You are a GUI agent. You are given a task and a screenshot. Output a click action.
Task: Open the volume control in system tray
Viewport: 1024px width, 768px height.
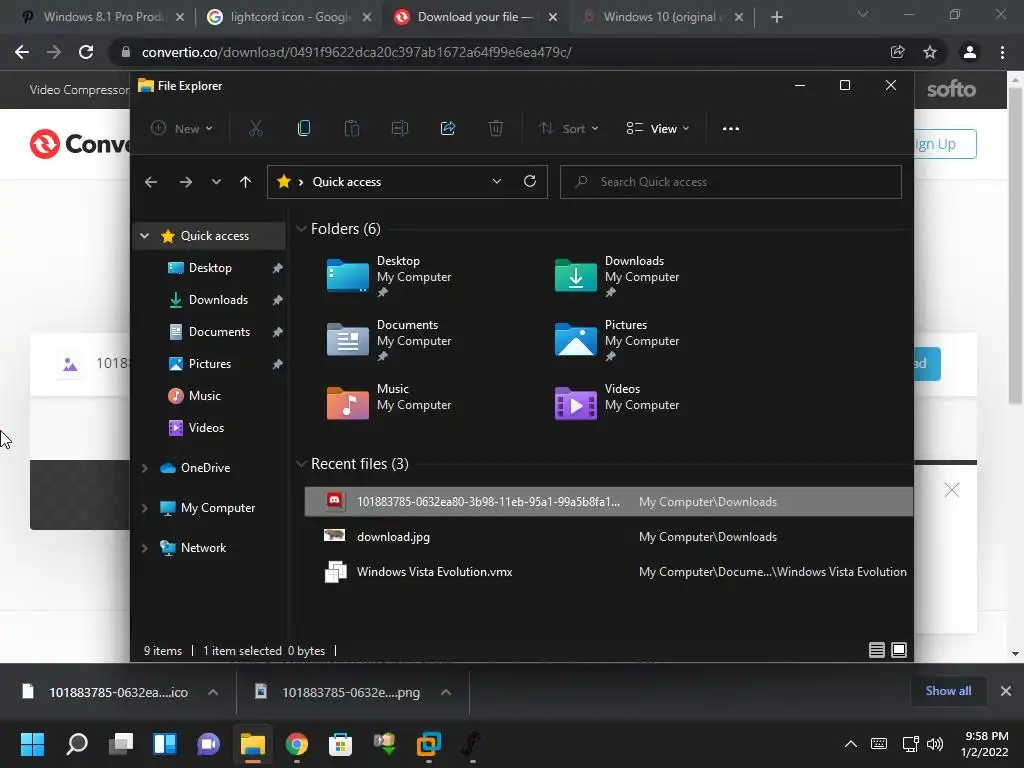935,744
